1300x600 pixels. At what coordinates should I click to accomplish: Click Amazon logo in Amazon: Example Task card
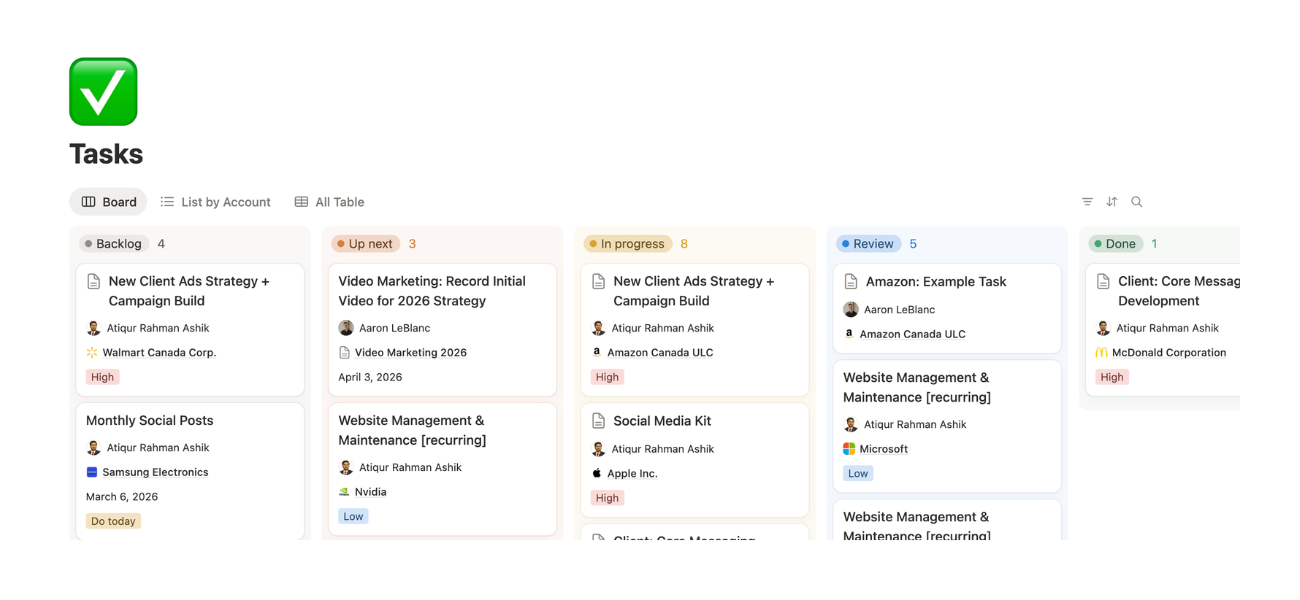[x=849, y=334]
